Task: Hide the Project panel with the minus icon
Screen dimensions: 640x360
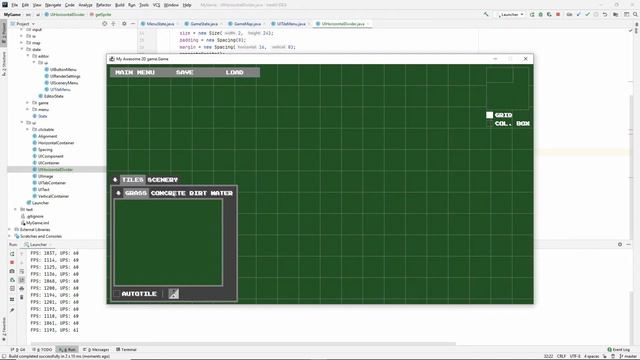Action: pyautogui.click(x=133, y=24)
